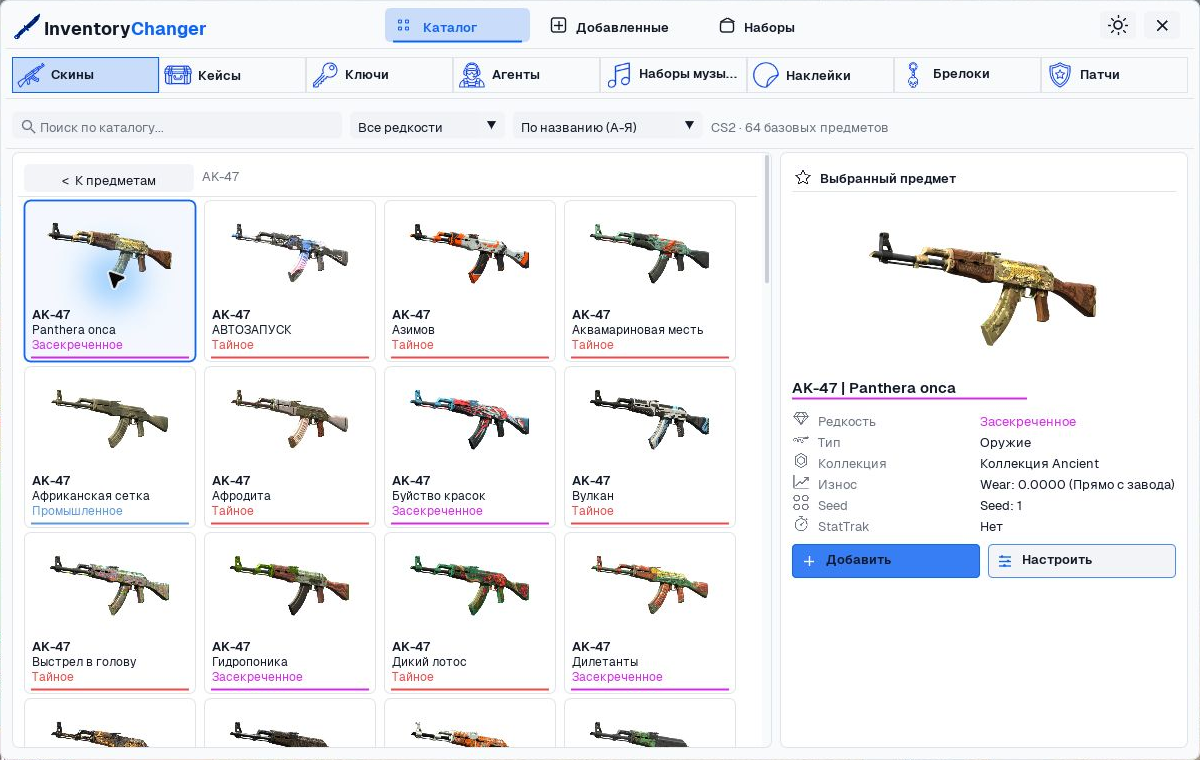Toggle light/dark theme sun icon
Screen dimensions: 1200x760
(1118, 26)
